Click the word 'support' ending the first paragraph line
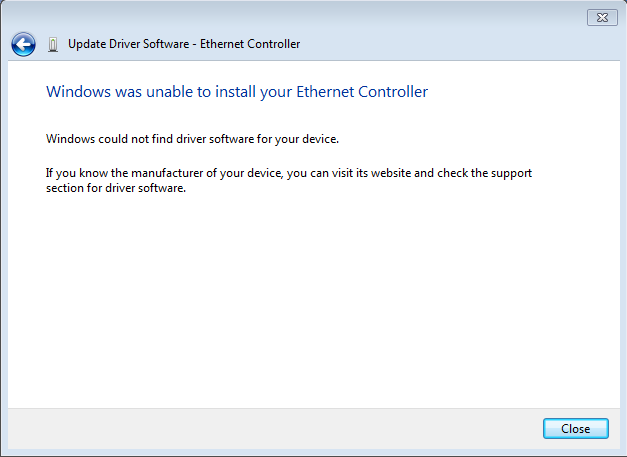 click(x=511, y=173)
